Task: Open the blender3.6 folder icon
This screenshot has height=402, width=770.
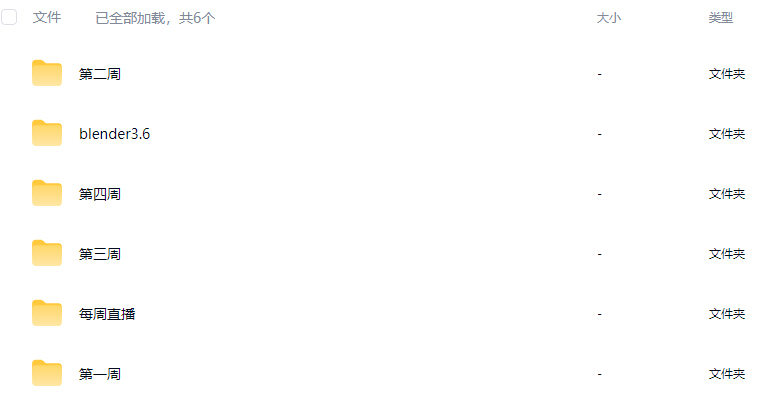Action: point(47,133)
